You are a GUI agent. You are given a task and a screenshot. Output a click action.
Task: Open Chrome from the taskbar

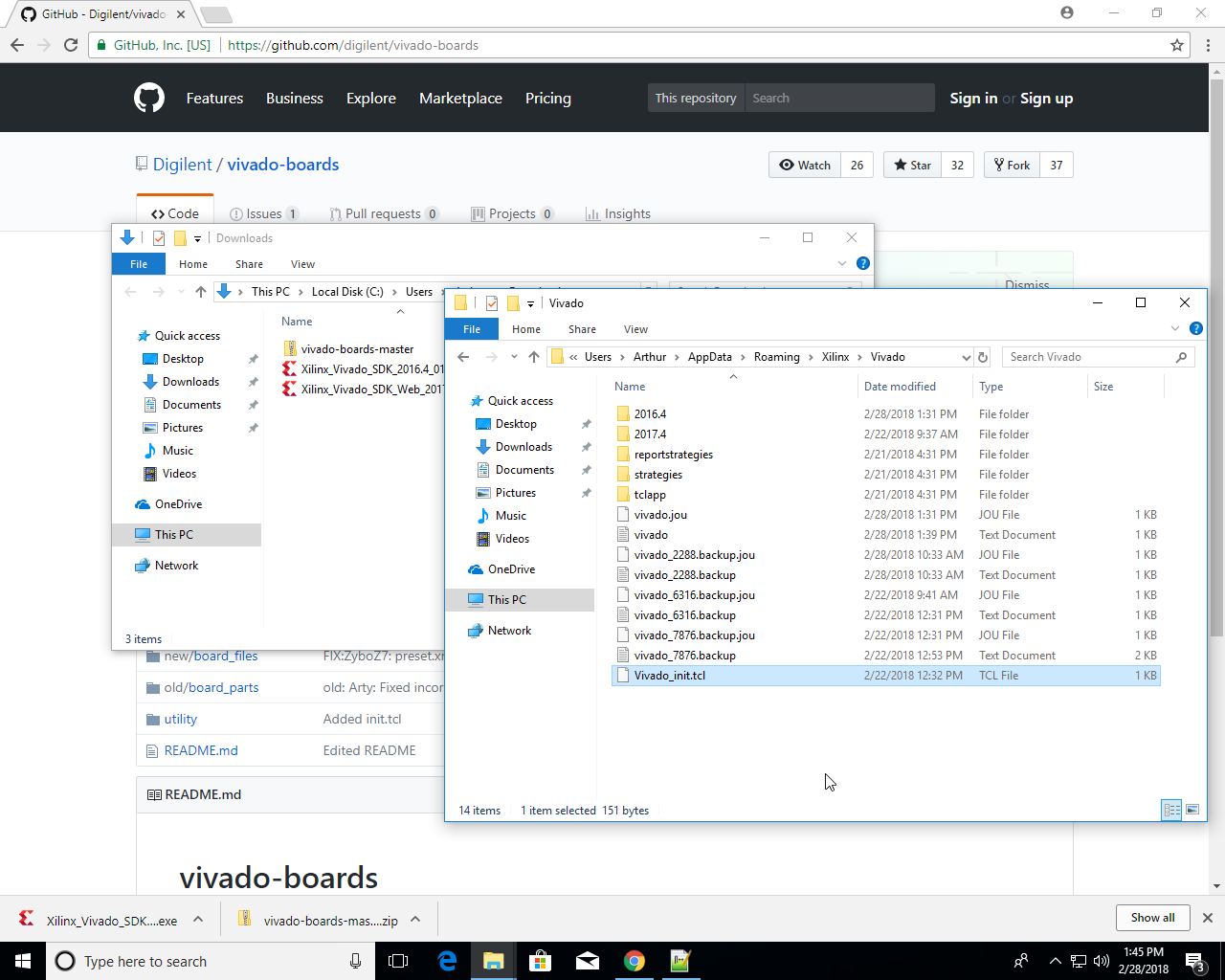point(635,961)
